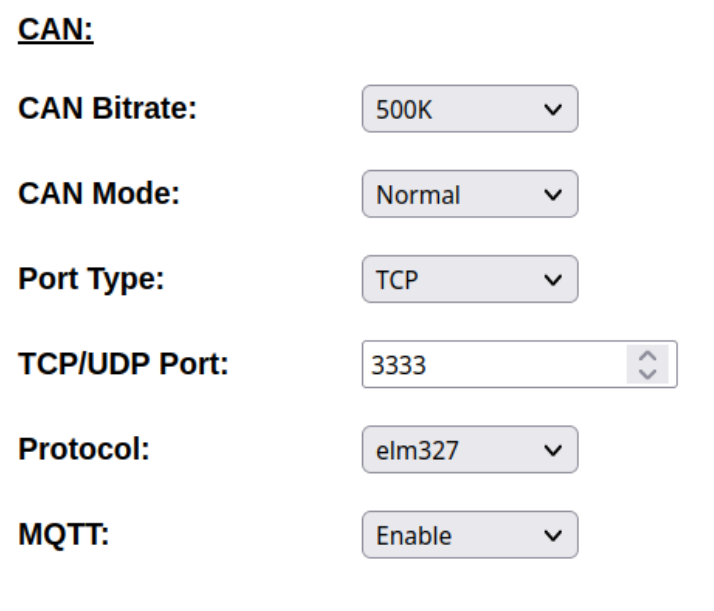Open the MQTT dropdown showing Enable
Image resolution: width=714 pixels, height=611 pixels.
pyautogui.click(x=470, y=535)
